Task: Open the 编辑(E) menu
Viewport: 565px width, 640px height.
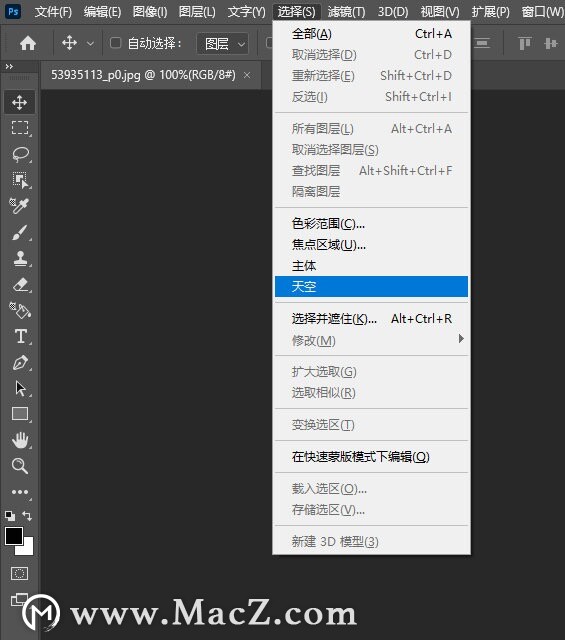Action: click(102, 12)
